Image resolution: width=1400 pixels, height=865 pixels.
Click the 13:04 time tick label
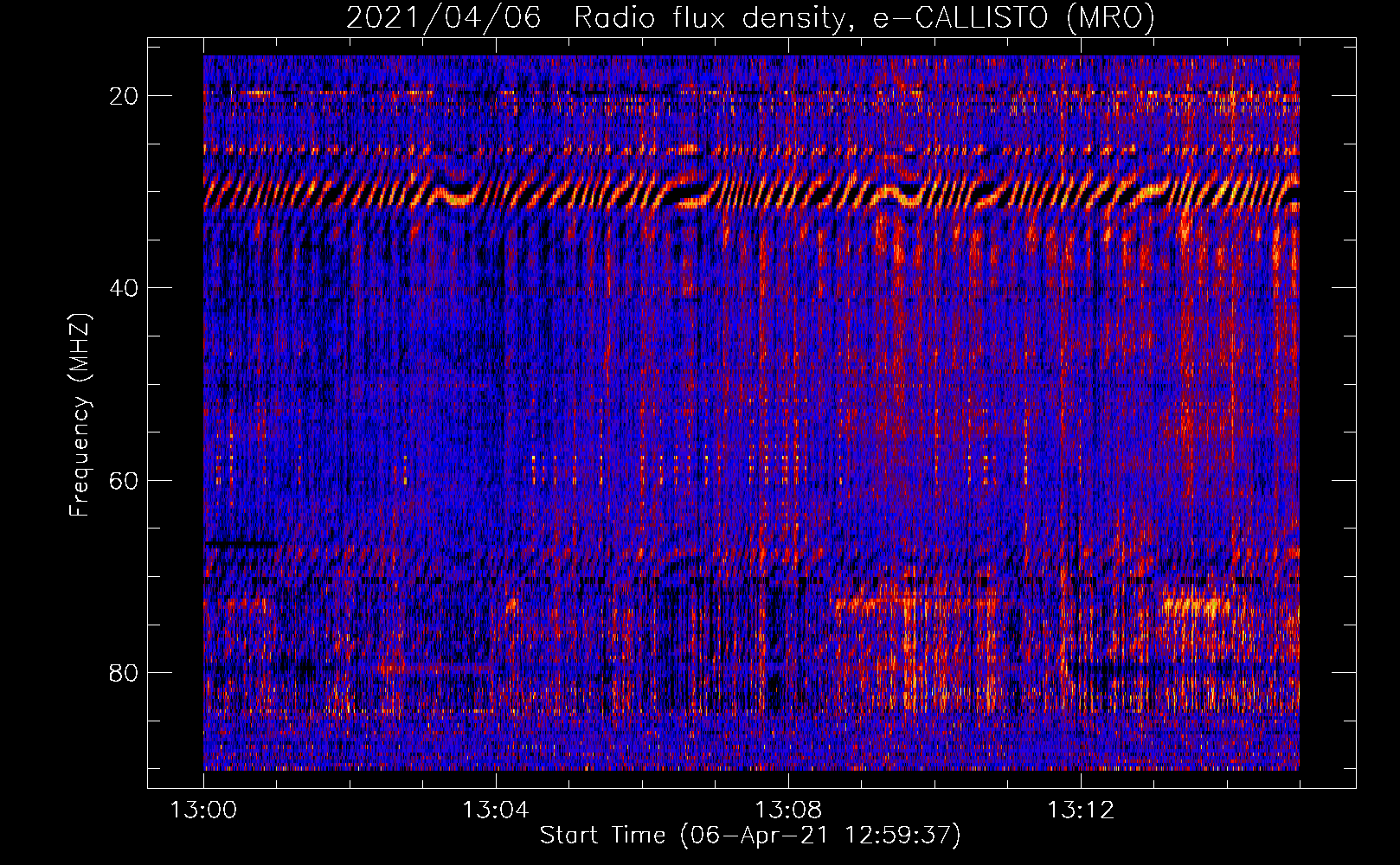[496, 811]
